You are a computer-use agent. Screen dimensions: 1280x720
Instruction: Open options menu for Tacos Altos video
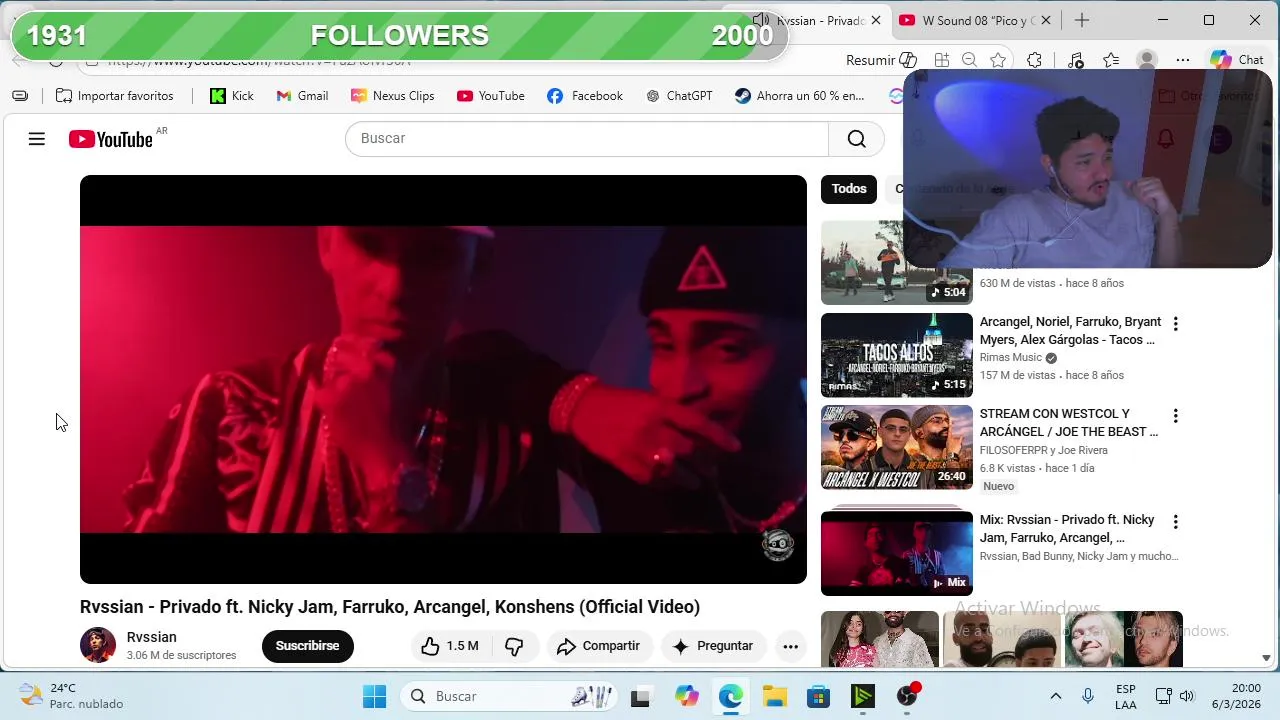1175,324
